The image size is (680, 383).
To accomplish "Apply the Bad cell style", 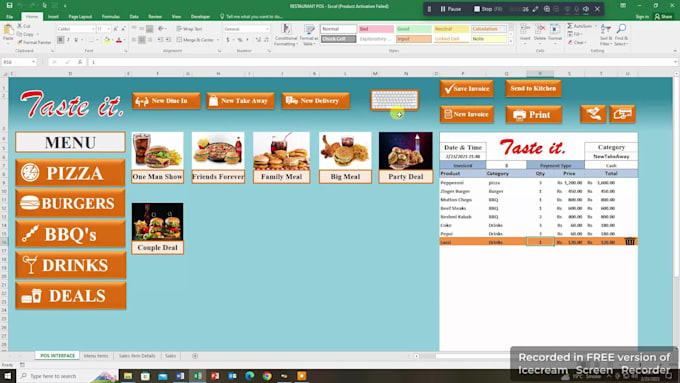I will (376, 29).
